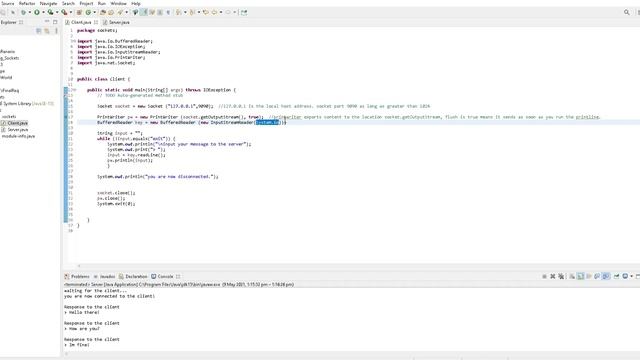Toggle Link with Editor in Package Explorer

coord(47,31)
